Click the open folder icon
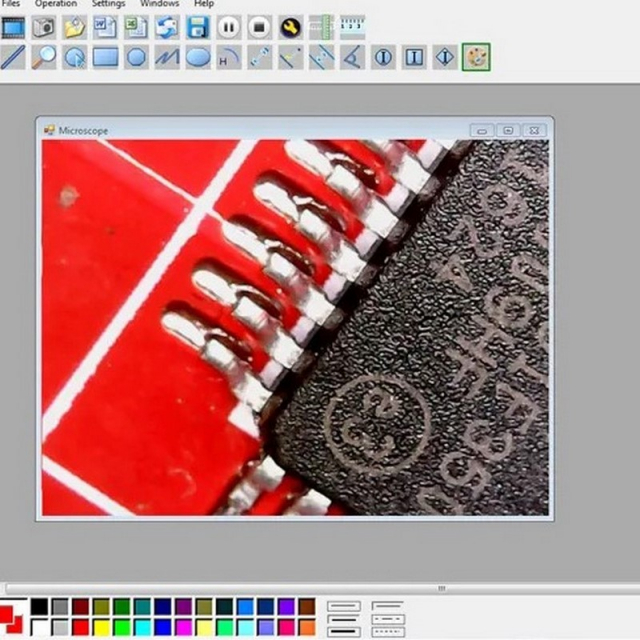This screenshot has height=640, width=640. pyautogui.click(x=74, y=28)
